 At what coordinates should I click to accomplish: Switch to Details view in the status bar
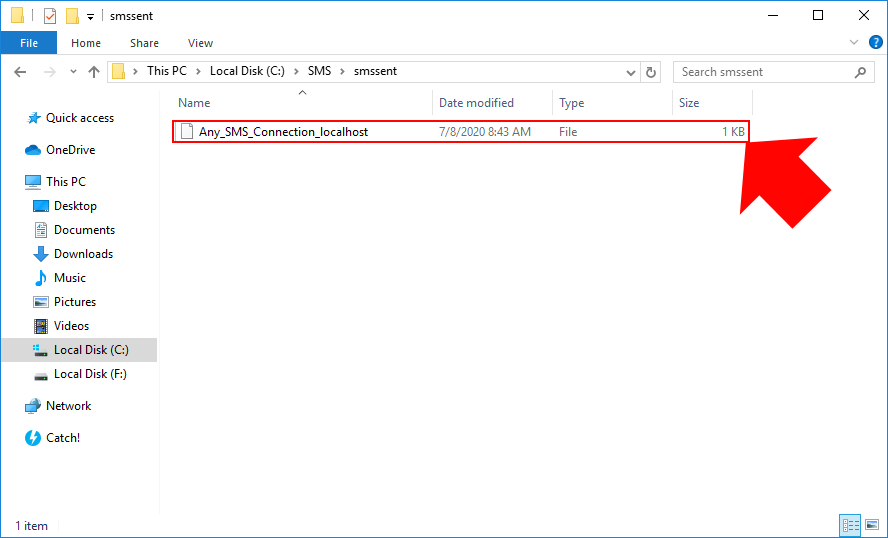tap(851, 525)
